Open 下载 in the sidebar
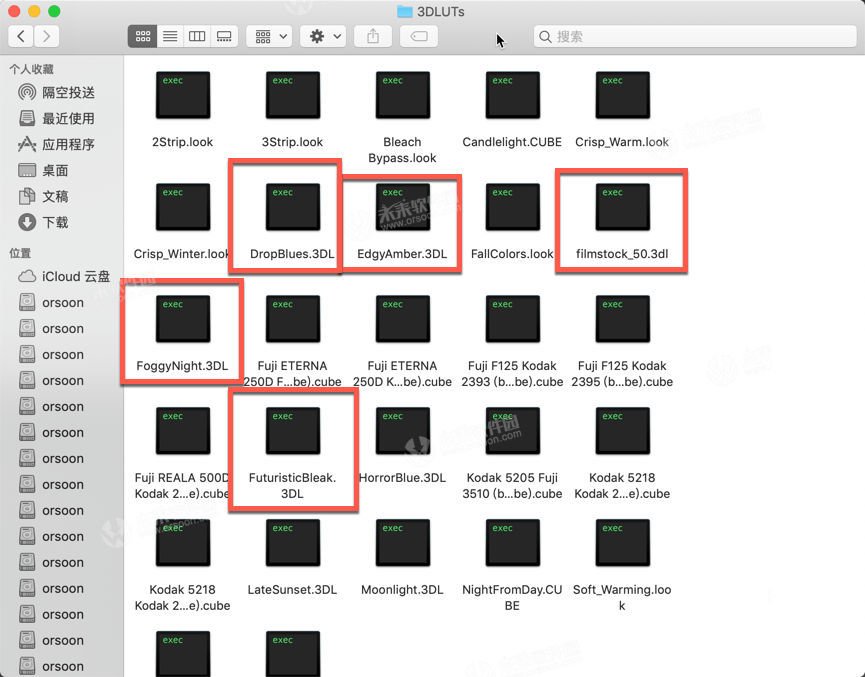Screen dimensions: 865x677 point(43,222)
